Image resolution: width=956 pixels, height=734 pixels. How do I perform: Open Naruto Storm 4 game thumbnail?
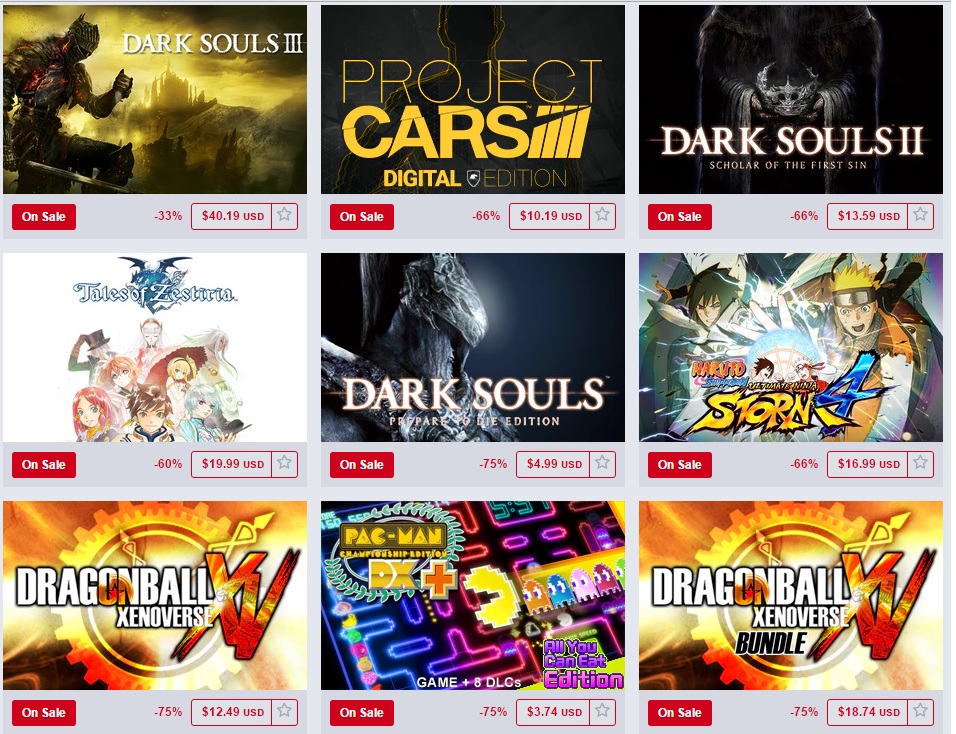click(x=791, y=347)
